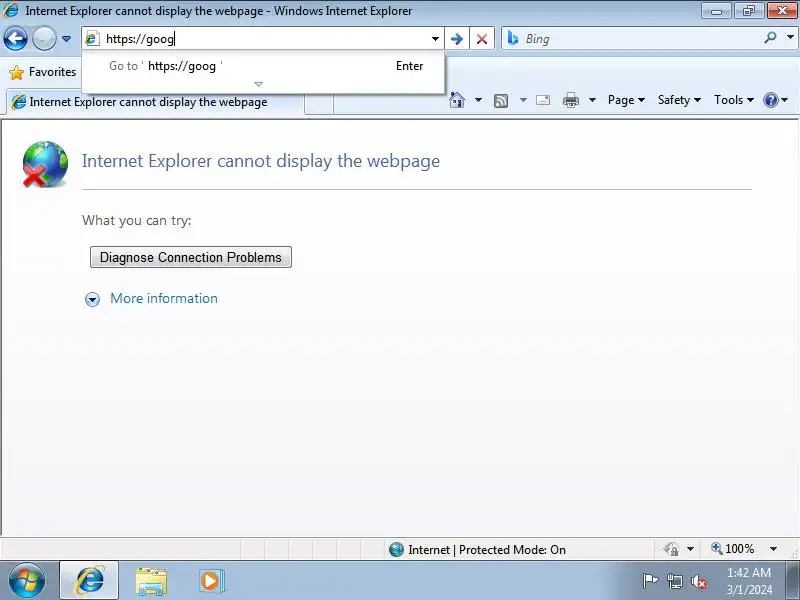
Task: Click the network tray icon
Action: point(676,581)
